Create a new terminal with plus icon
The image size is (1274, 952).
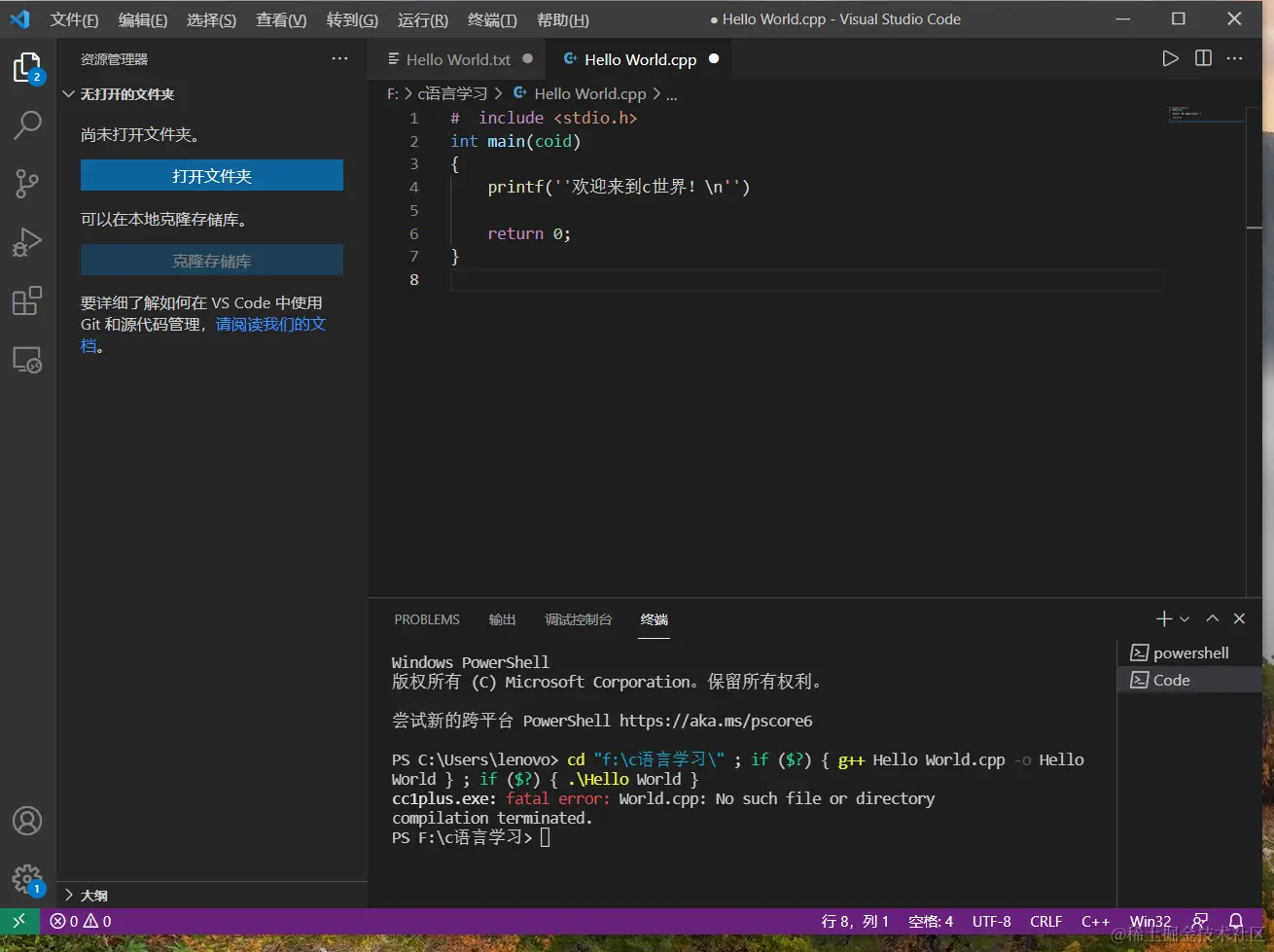[x=1163, y=618]
